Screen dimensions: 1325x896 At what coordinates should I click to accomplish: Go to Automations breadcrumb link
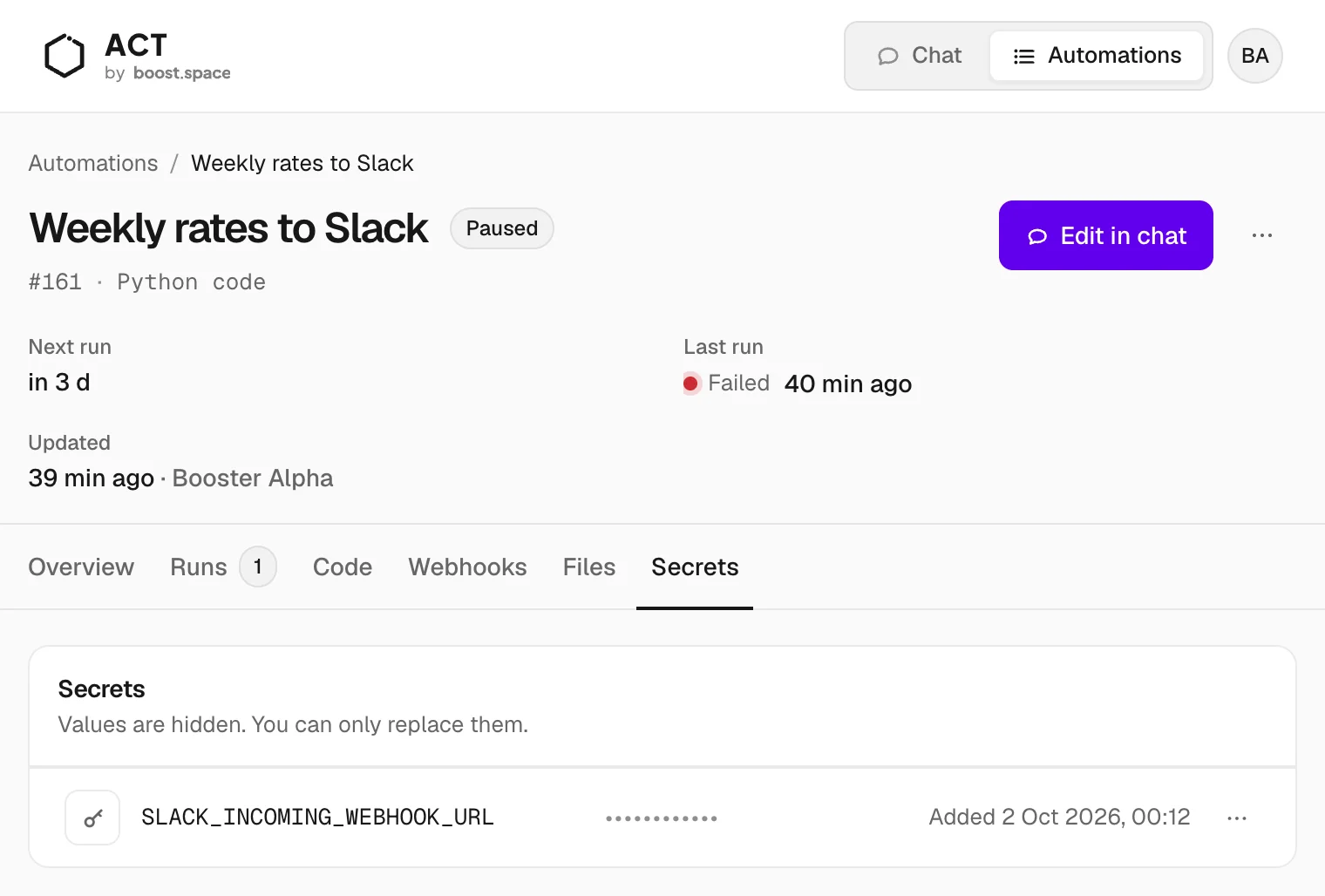point(93,163)
